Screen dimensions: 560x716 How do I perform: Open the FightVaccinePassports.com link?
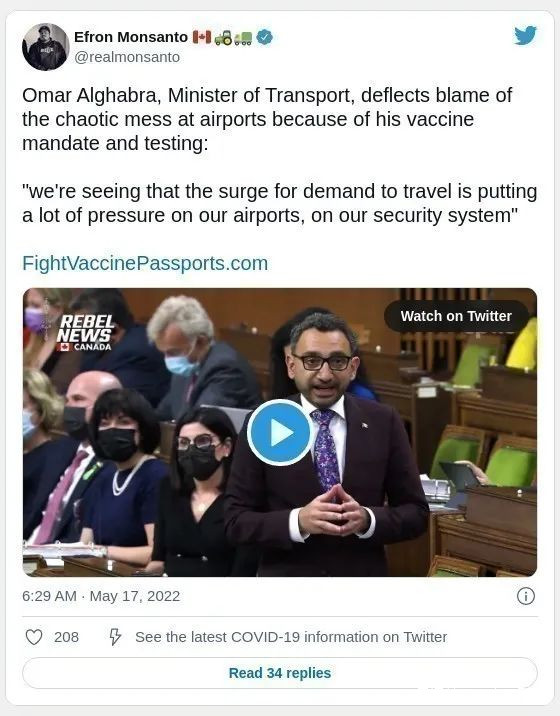(145, 263)
